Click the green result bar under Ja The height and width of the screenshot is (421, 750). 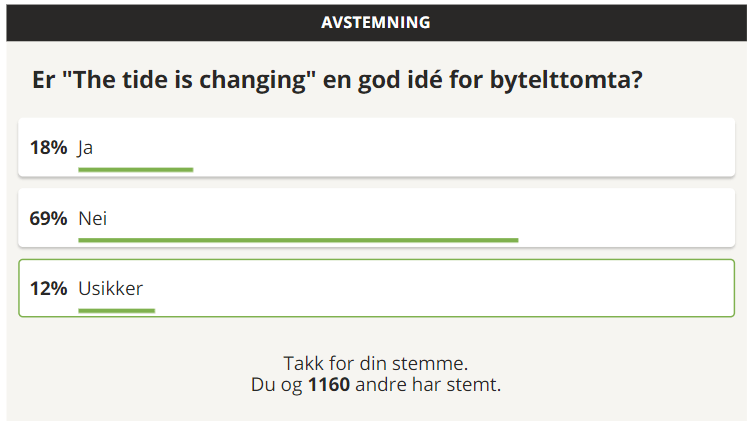click(135, 170)
